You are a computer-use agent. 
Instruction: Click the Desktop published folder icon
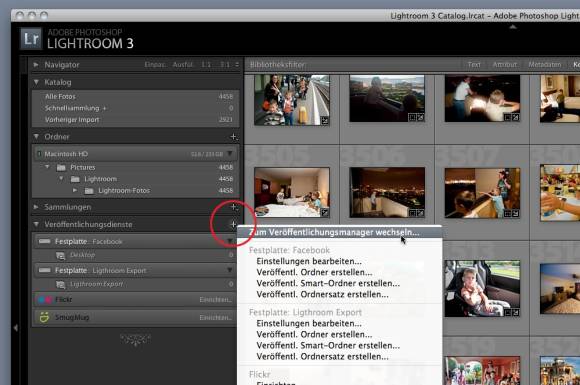pos(60,255)
